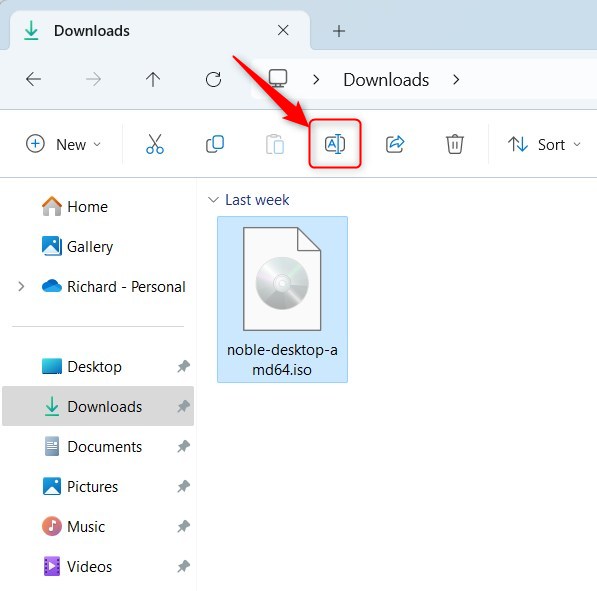Share the selected file

coord(395,144)
